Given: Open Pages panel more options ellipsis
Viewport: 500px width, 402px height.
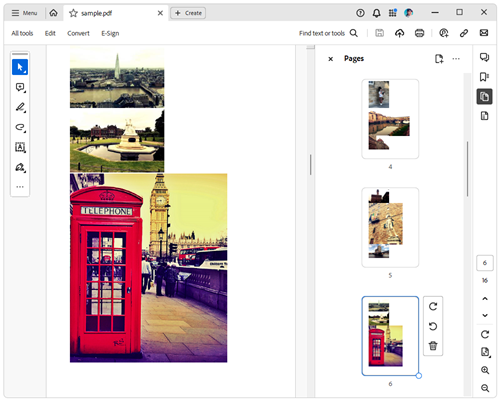Looking at the screenshot, I should pyautogui.click(x=456, y=59).
